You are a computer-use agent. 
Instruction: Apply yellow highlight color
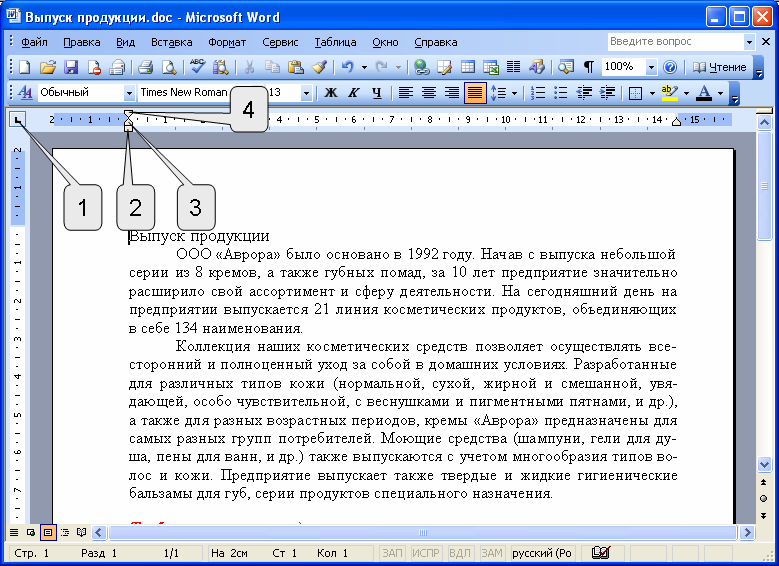tap(670, 92)
